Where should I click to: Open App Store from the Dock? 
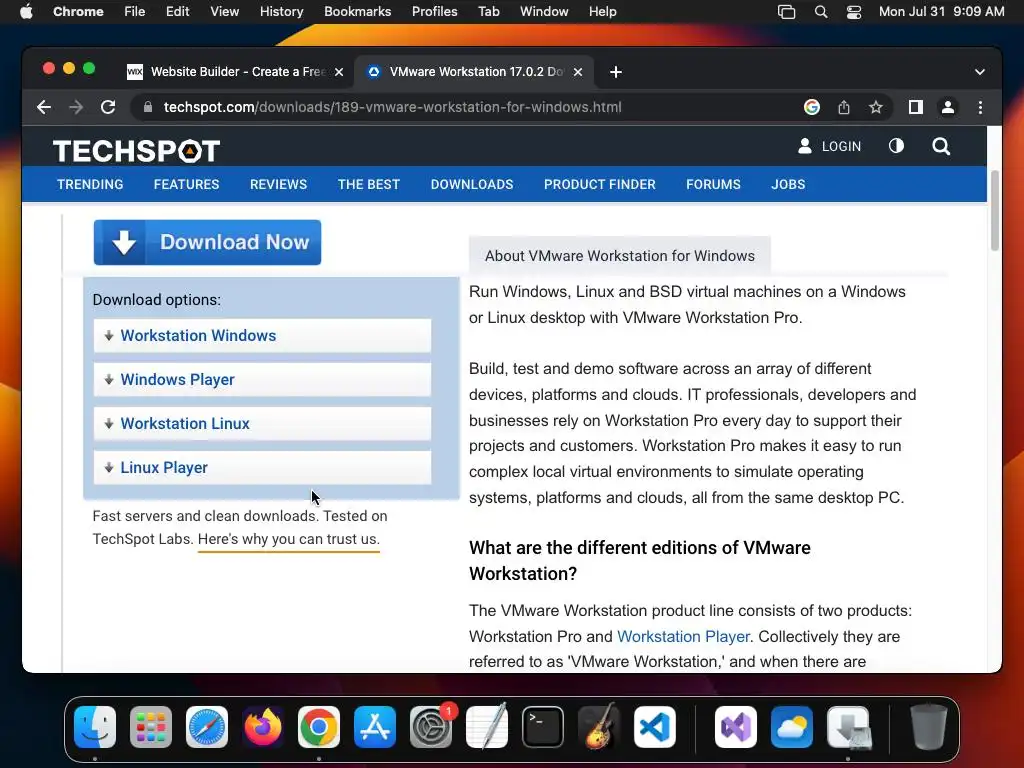(x=375, y=727)
